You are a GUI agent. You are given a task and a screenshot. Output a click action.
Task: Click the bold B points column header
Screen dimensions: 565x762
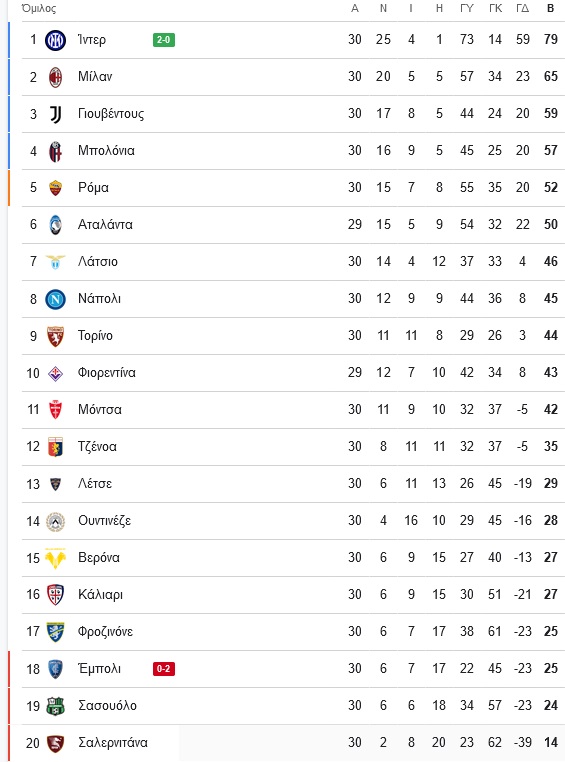tap(550, 8)
